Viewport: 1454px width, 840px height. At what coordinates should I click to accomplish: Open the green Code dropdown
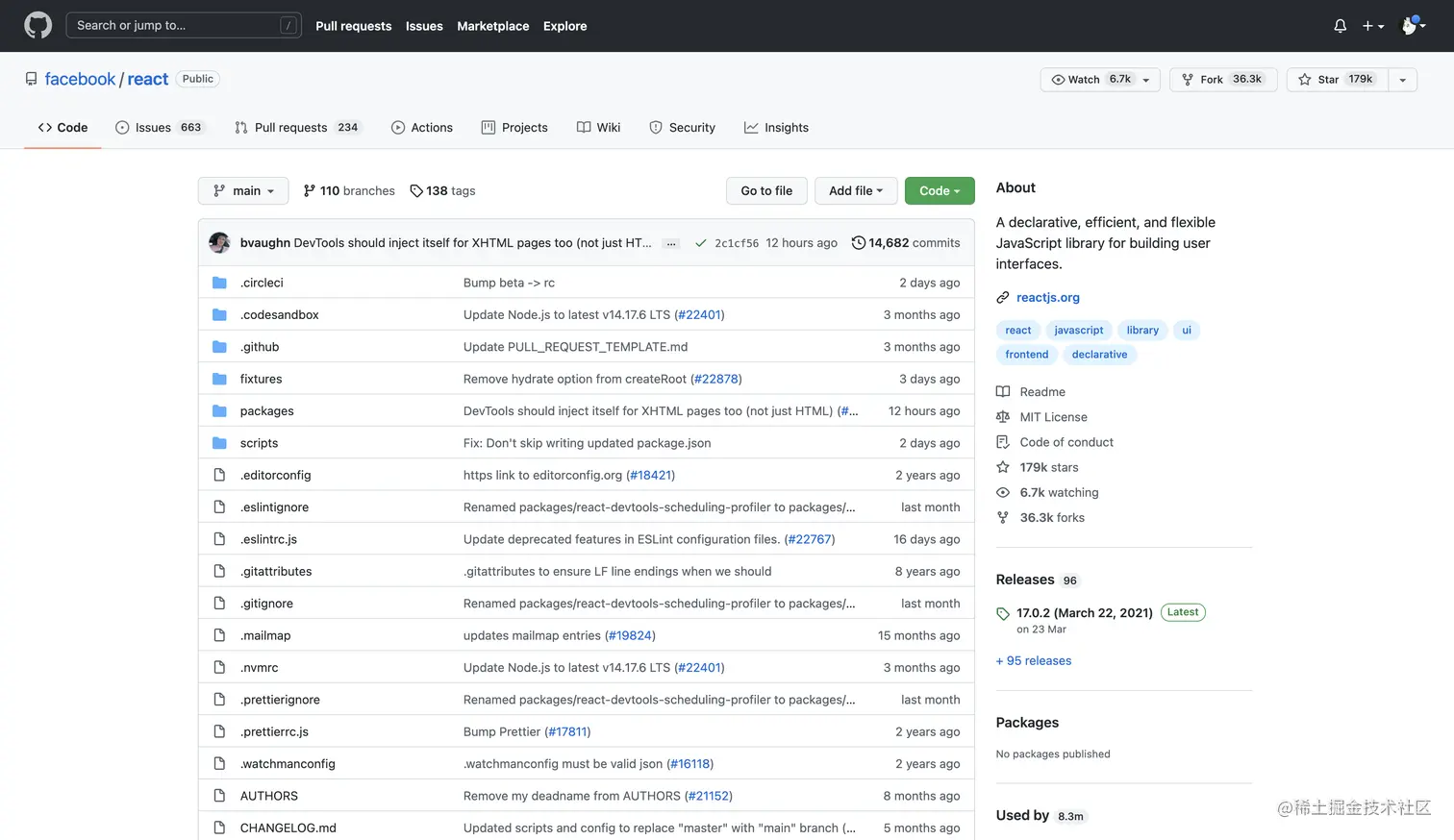(940, 190)
